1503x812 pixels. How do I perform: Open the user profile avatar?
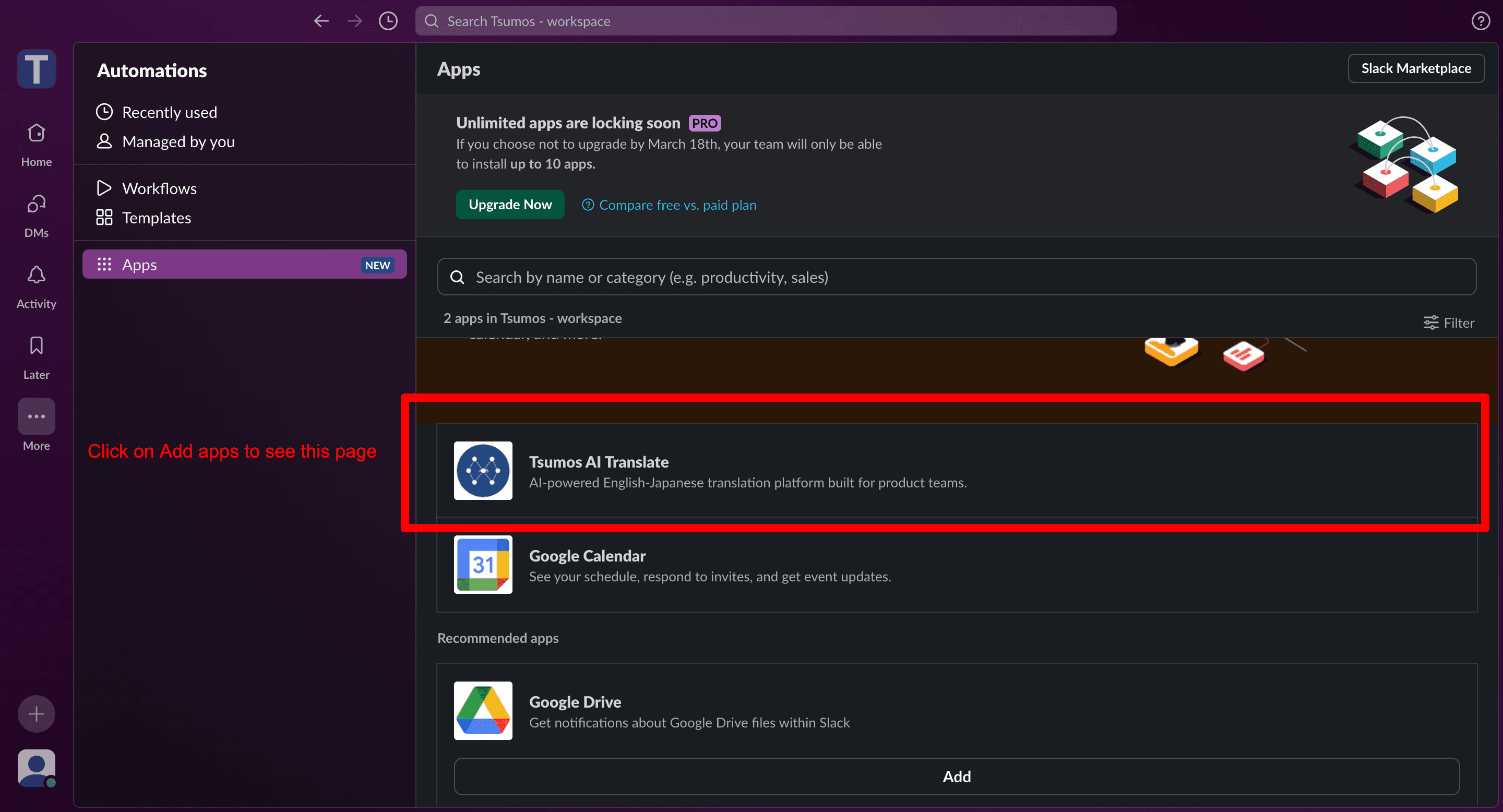36,768
